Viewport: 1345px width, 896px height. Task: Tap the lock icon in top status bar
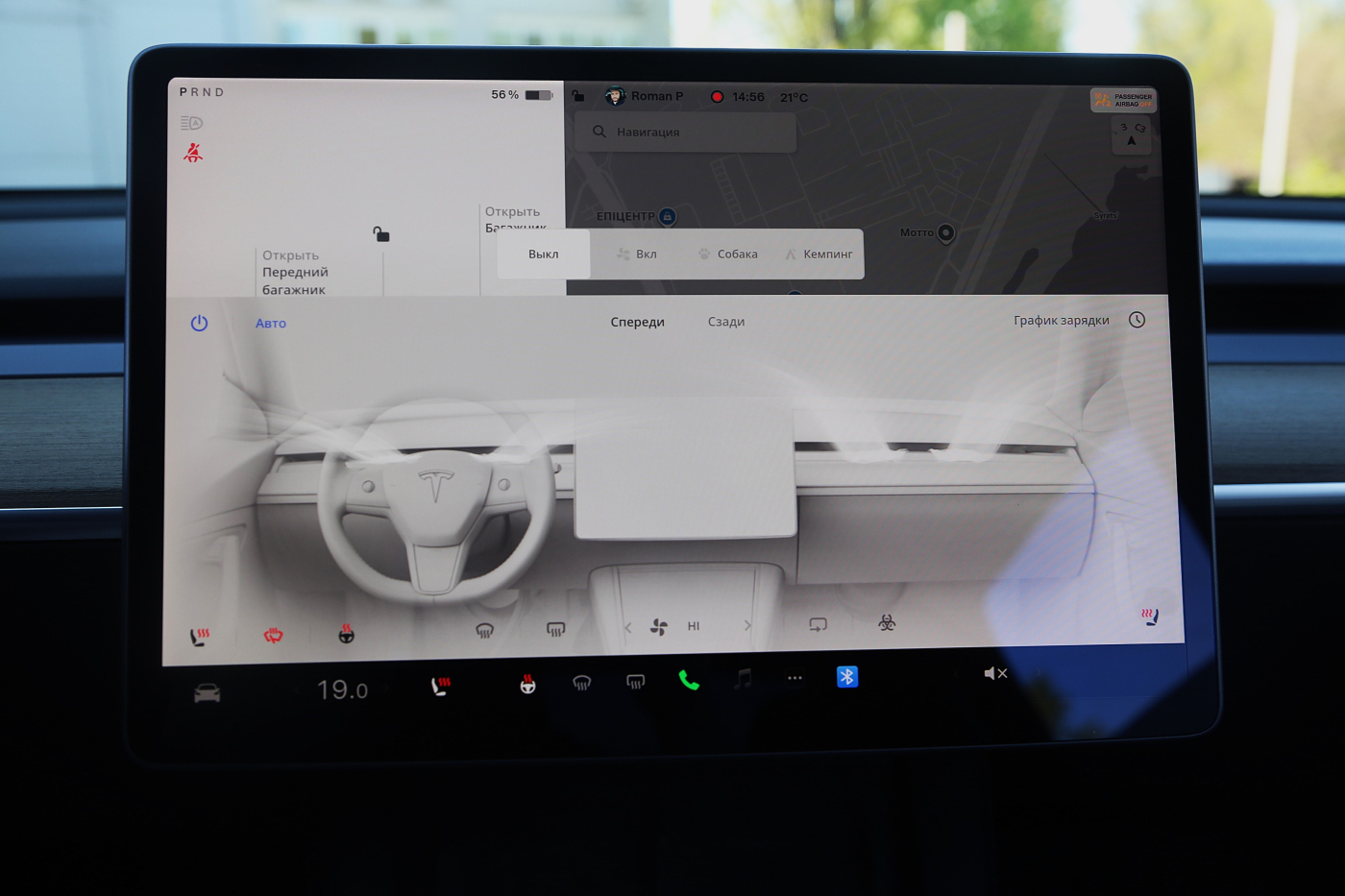coord(578,95)
